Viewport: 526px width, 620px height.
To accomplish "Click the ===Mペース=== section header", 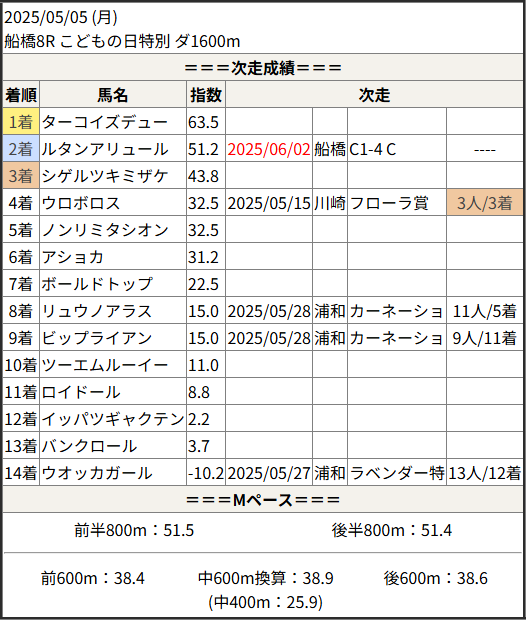I will point(263,500).
